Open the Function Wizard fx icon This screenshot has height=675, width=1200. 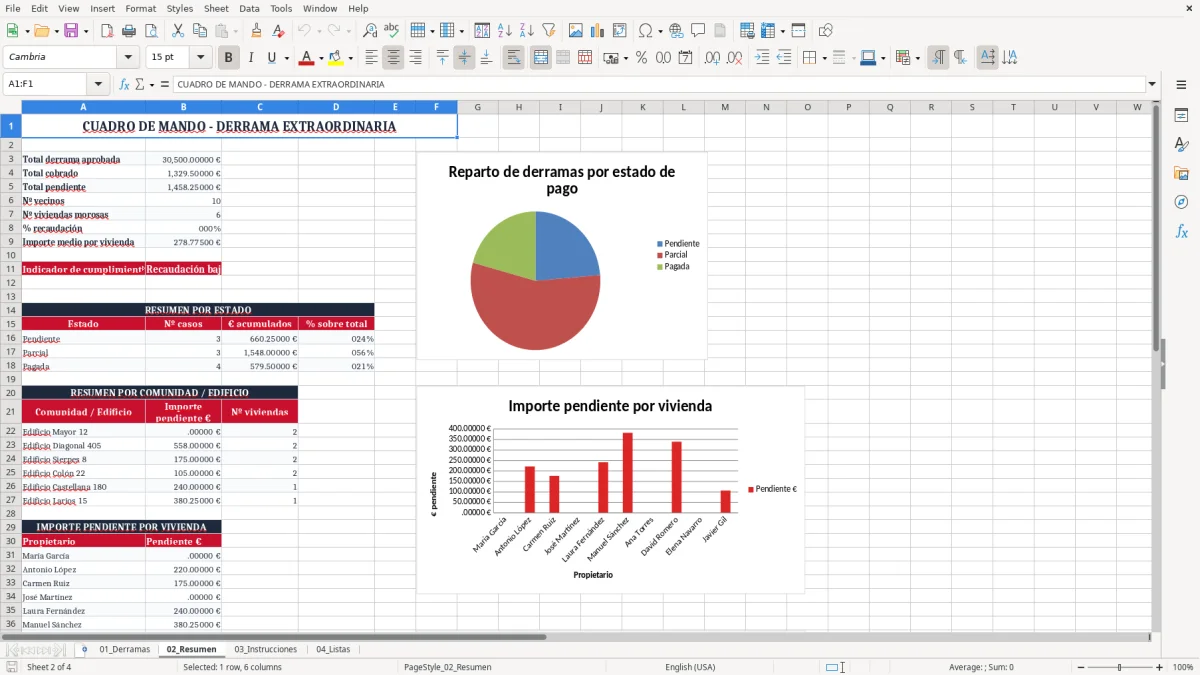click(124, 84)
